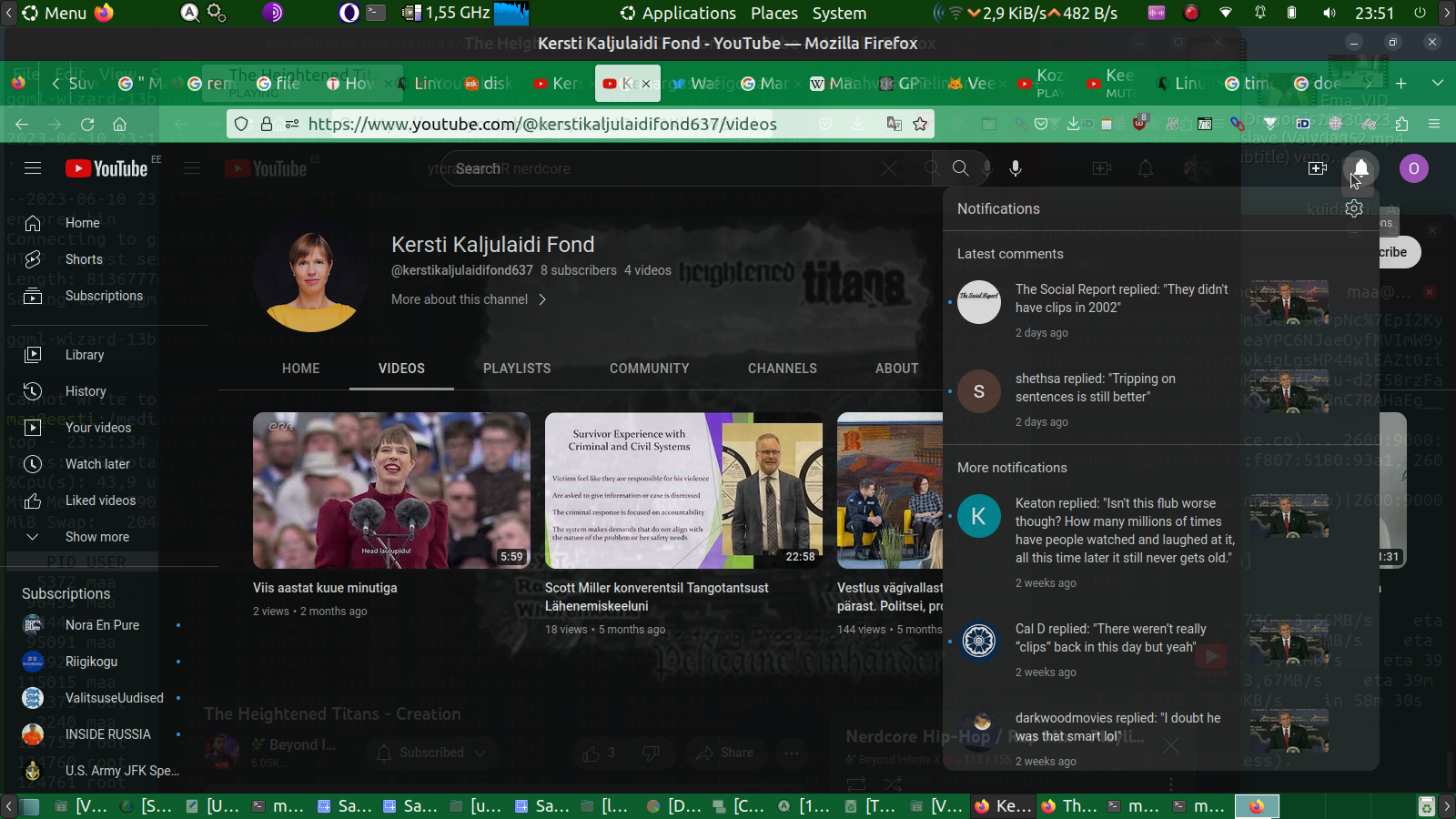List all Firefox tabs dropdown
This screenshot has width=1456, height=819.
coord(1438,84)
